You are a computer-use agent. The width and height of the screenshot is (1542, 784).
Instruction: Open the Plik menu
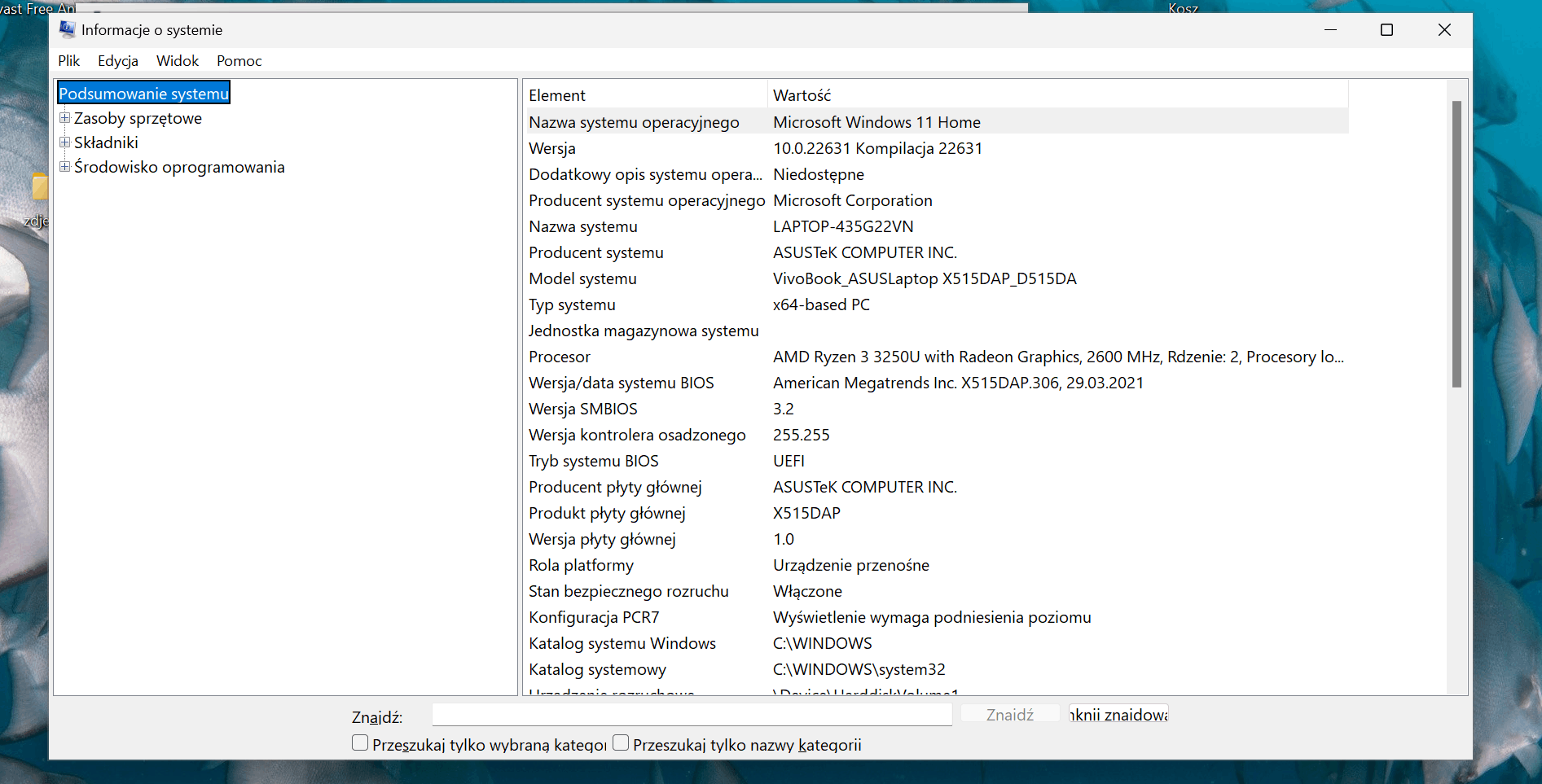tap(68, 61)
